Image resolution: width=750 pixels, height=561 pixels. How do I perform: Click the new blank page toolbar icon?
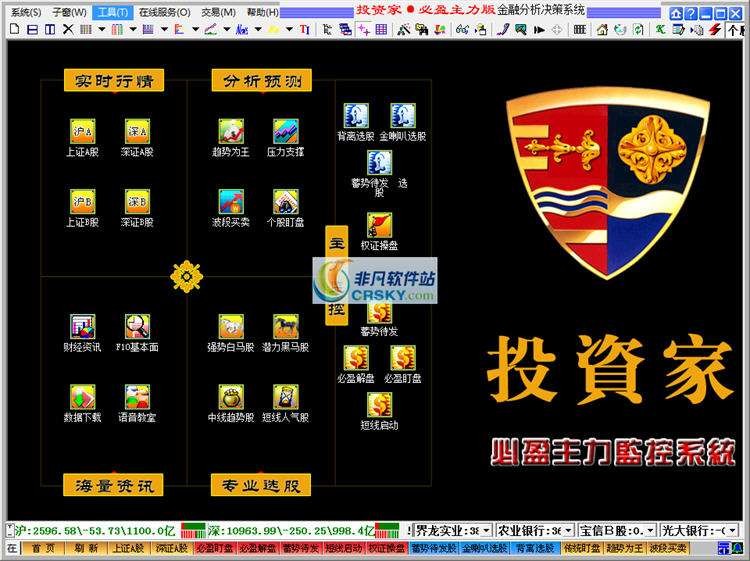pos(15,30)
